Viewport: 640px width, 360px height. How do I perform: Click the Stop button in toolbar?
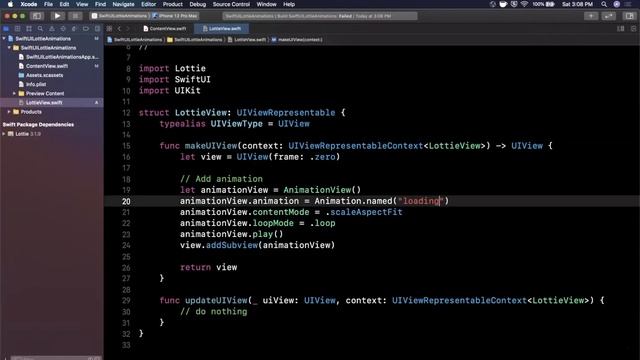[75, 16]
